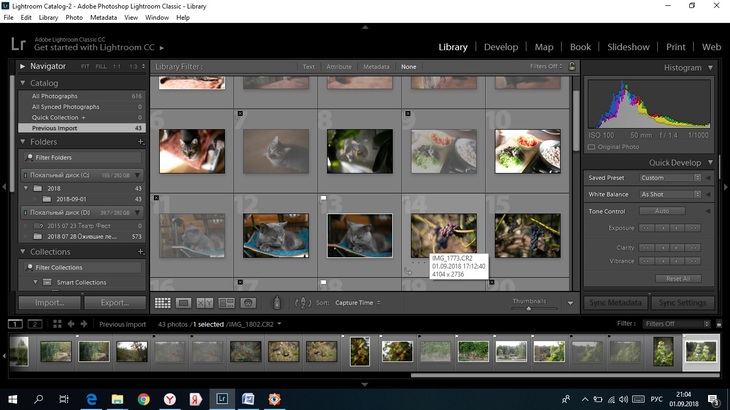Open the Yandex browser from the taskbar
This screenshot has width=730, height=410.
click(169, 399)
